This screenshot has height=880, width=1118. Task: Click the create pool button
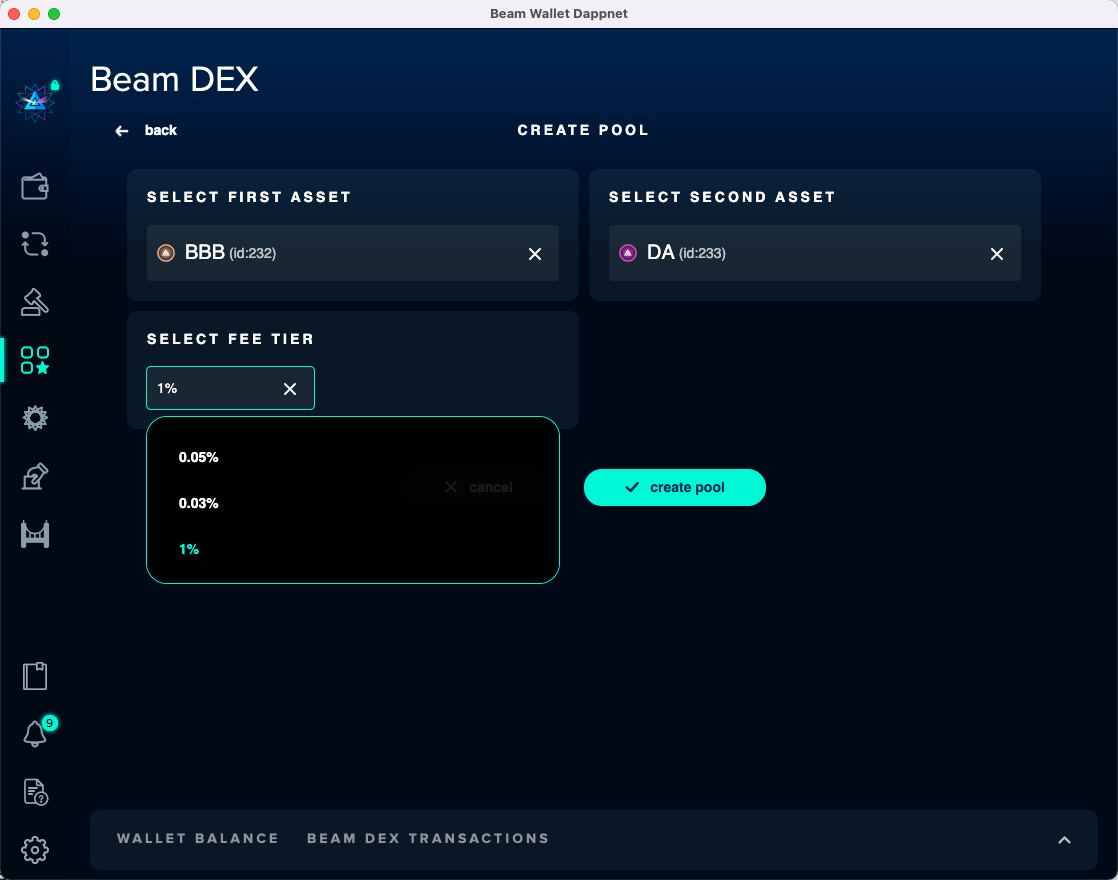coord(675,487)
